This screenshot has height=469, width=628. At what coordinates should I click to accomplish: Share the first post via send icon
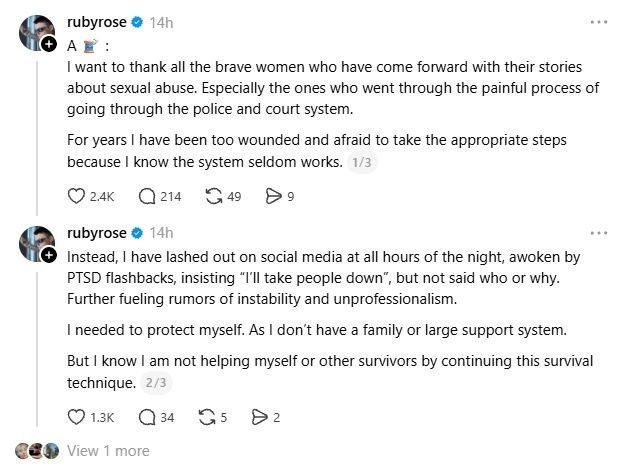point(273,197)
